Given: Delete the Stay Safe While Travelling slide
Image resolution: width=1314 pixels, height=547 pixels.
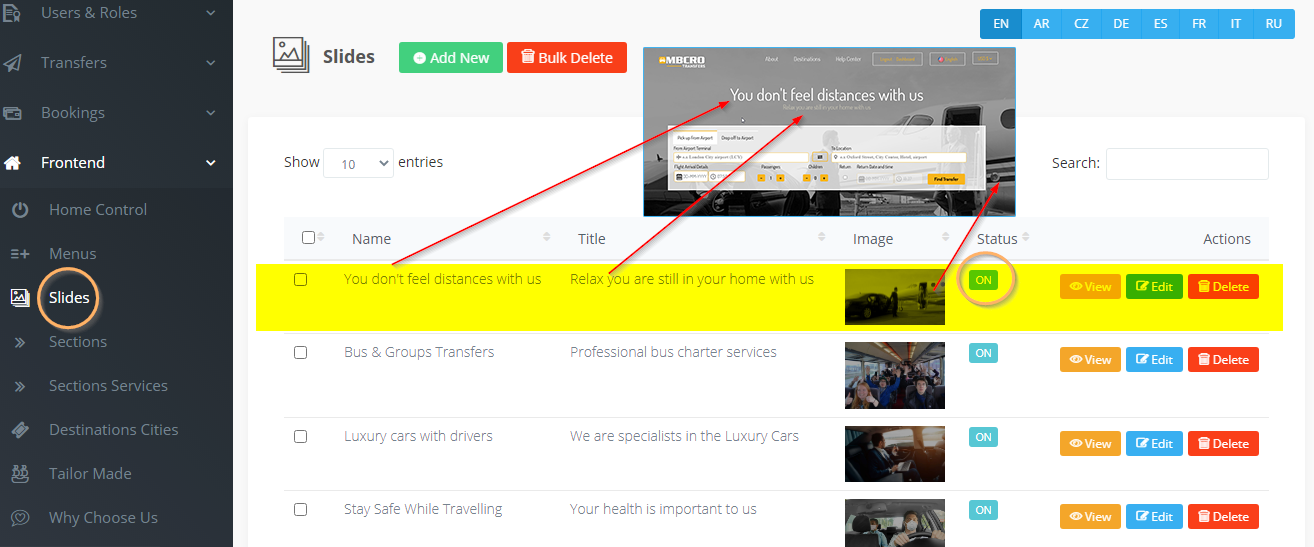Looking at the screenshot, I should click(1223, 517).
